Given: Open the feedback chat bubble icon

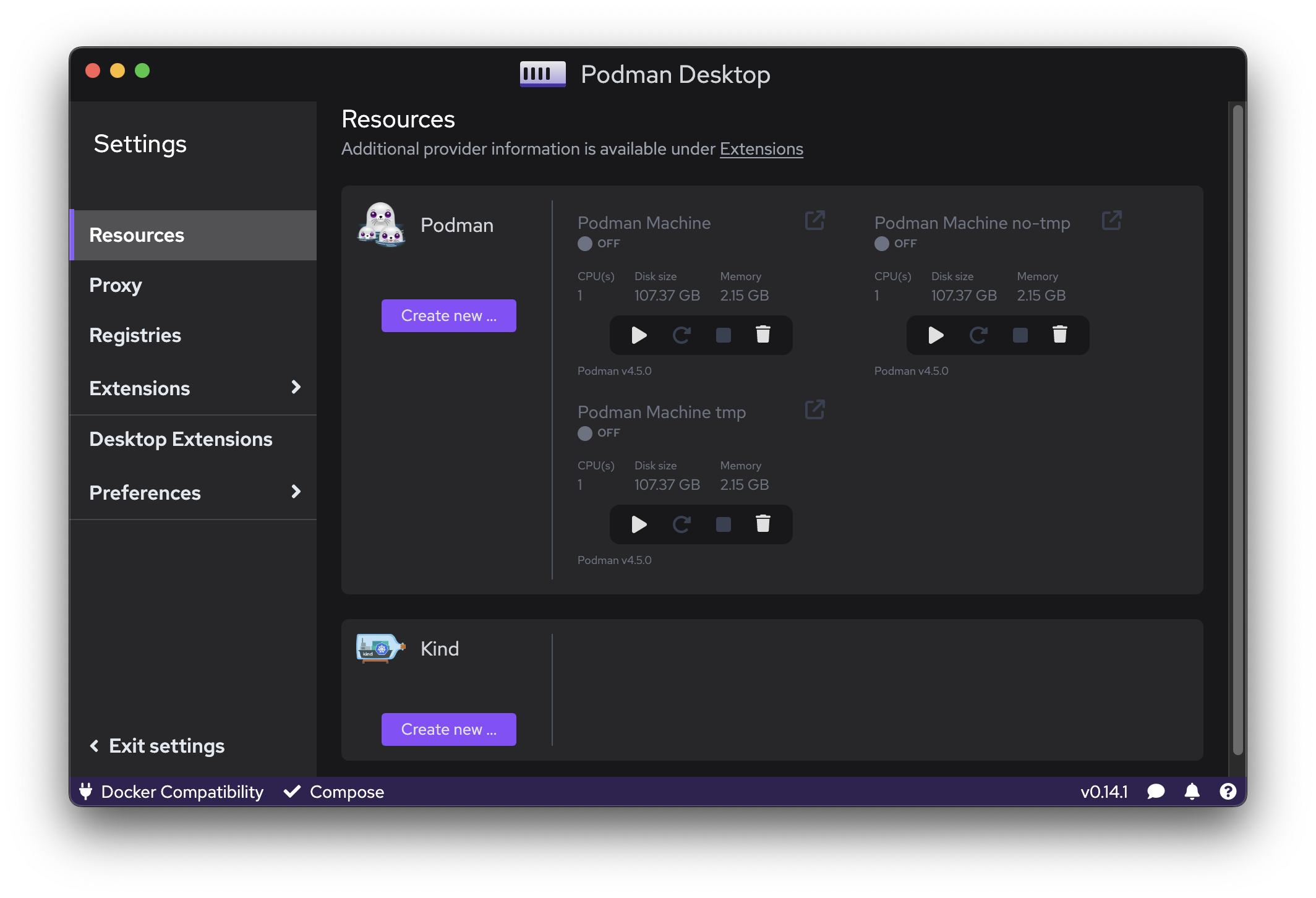Looking at the screenshot, I should coord(1156,792).
